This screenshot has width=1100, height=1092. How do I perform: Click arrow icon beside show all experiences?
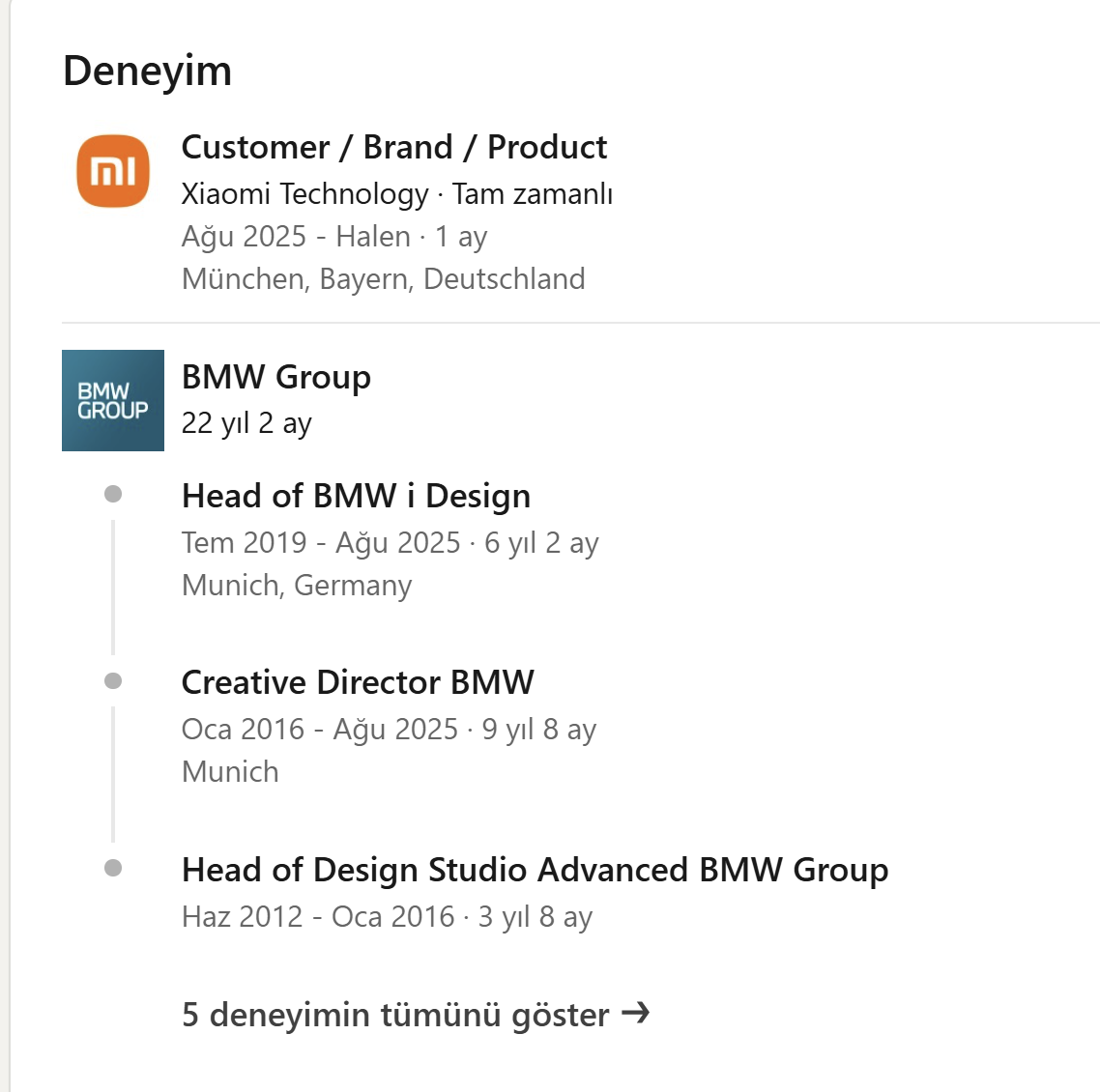click(x=635, y=1014)
